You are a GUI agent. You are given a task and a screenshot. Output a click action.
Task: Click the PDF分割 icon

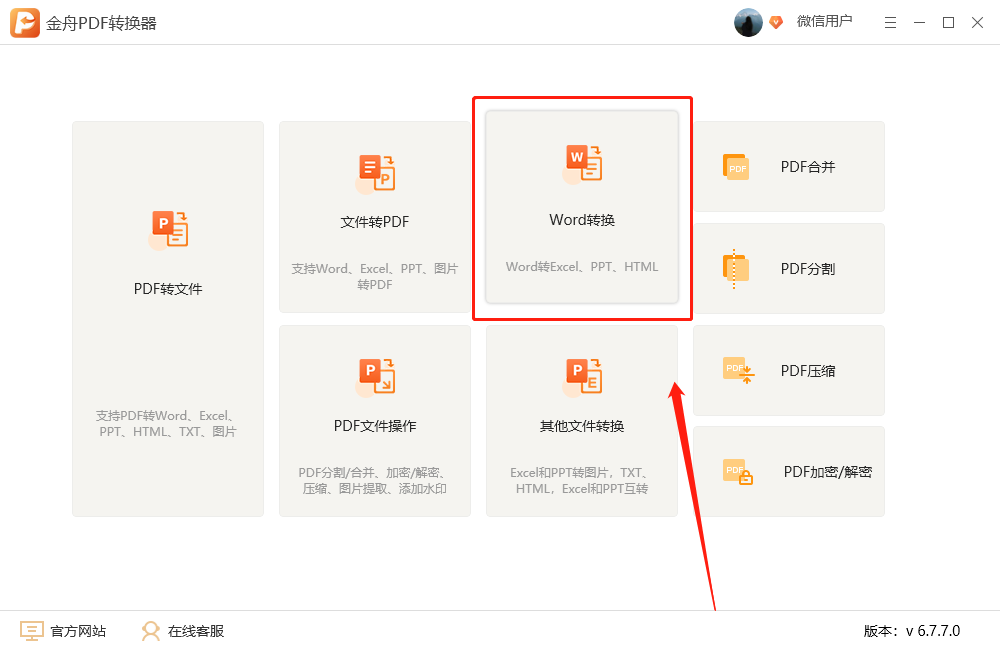(x=736, y=269)
